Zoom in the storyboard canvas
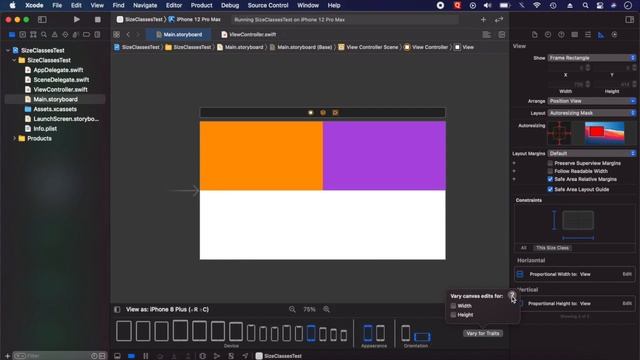This screenshot has width=640, height=360. (327, 309)
